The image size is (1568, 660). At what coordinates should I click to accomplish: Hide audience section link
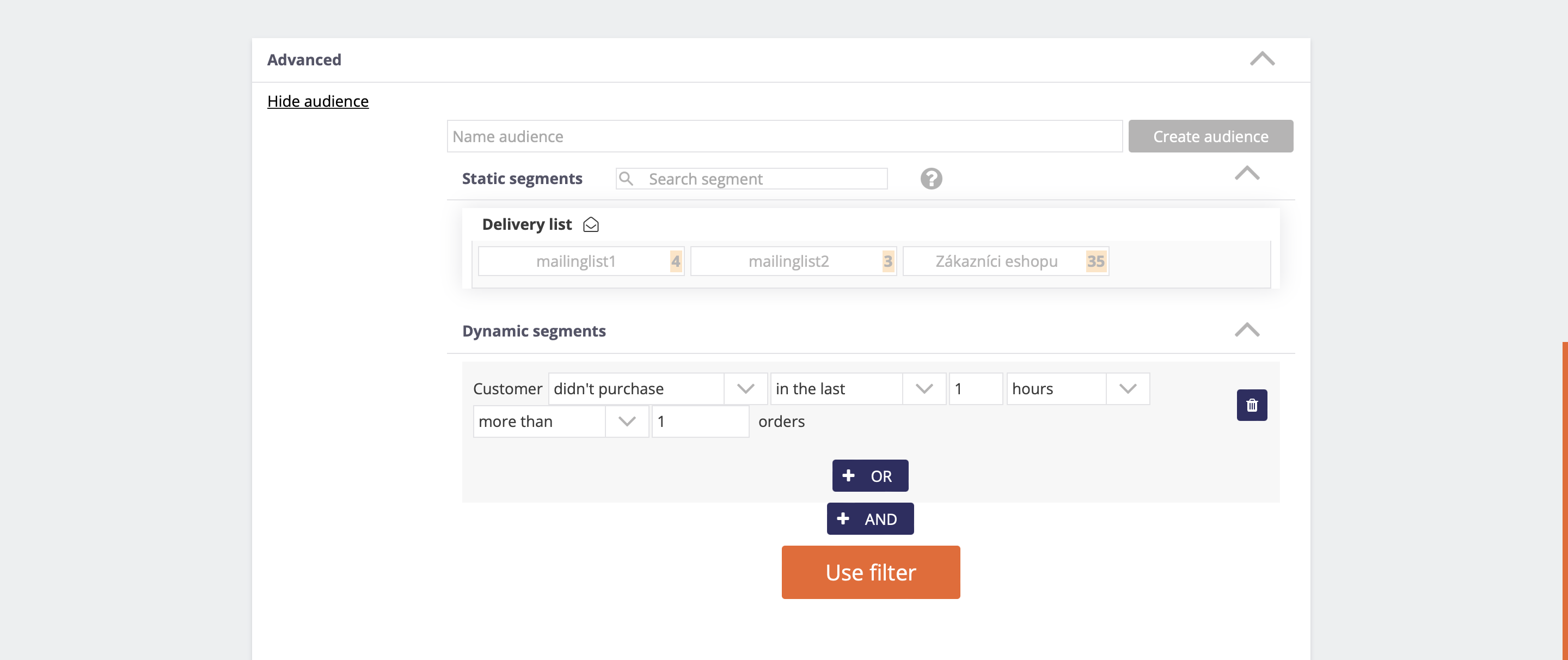tap(318, 100)
